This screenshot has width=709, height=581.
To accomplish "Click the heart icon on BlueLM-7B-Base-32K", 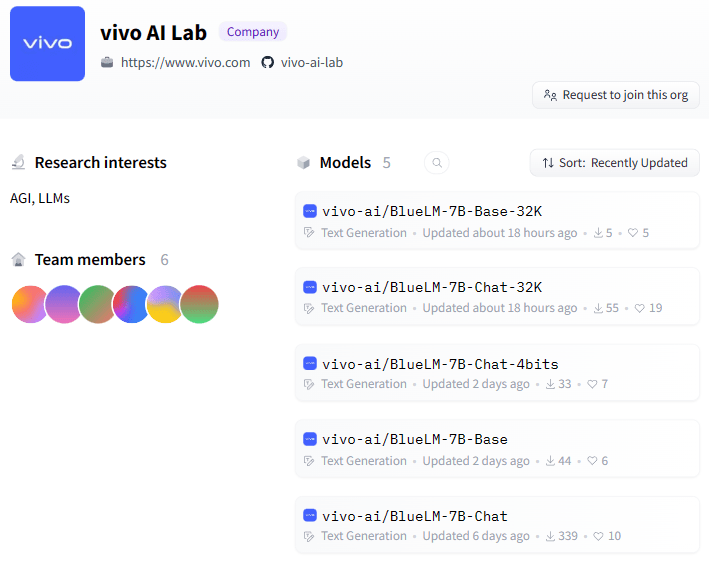I will (633, 233).
